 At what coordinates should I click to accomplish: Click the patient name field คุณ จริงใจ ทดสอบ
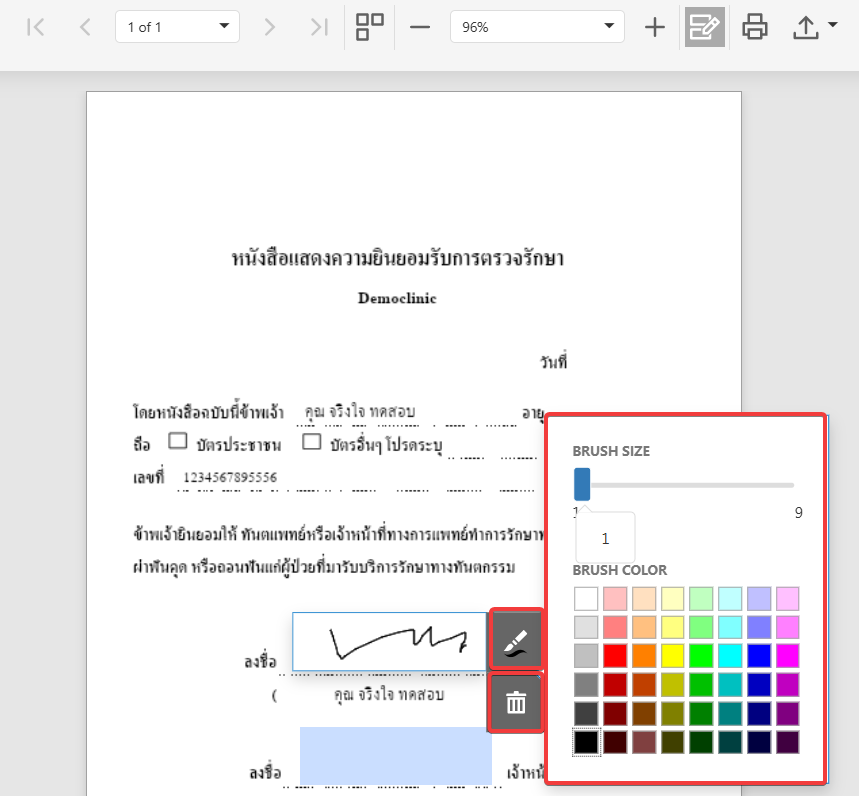360,411
